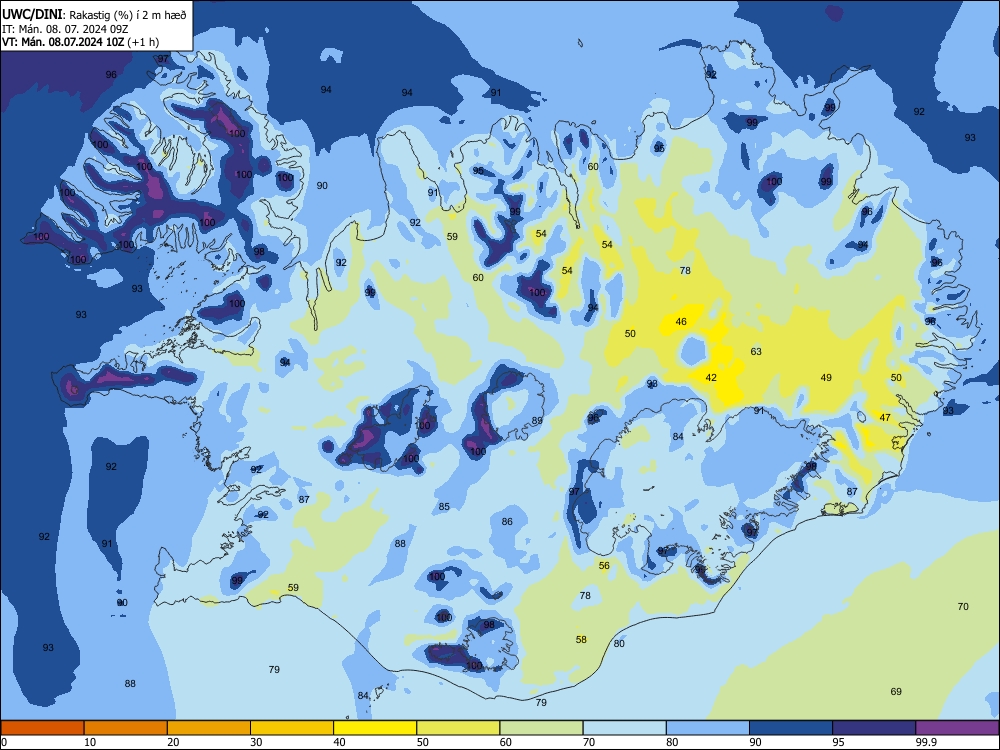Image resolution: width=1000 pixels, height=750 pixels.
Task: Click the indigo 95–99.9 legend block
Action: 874,728
